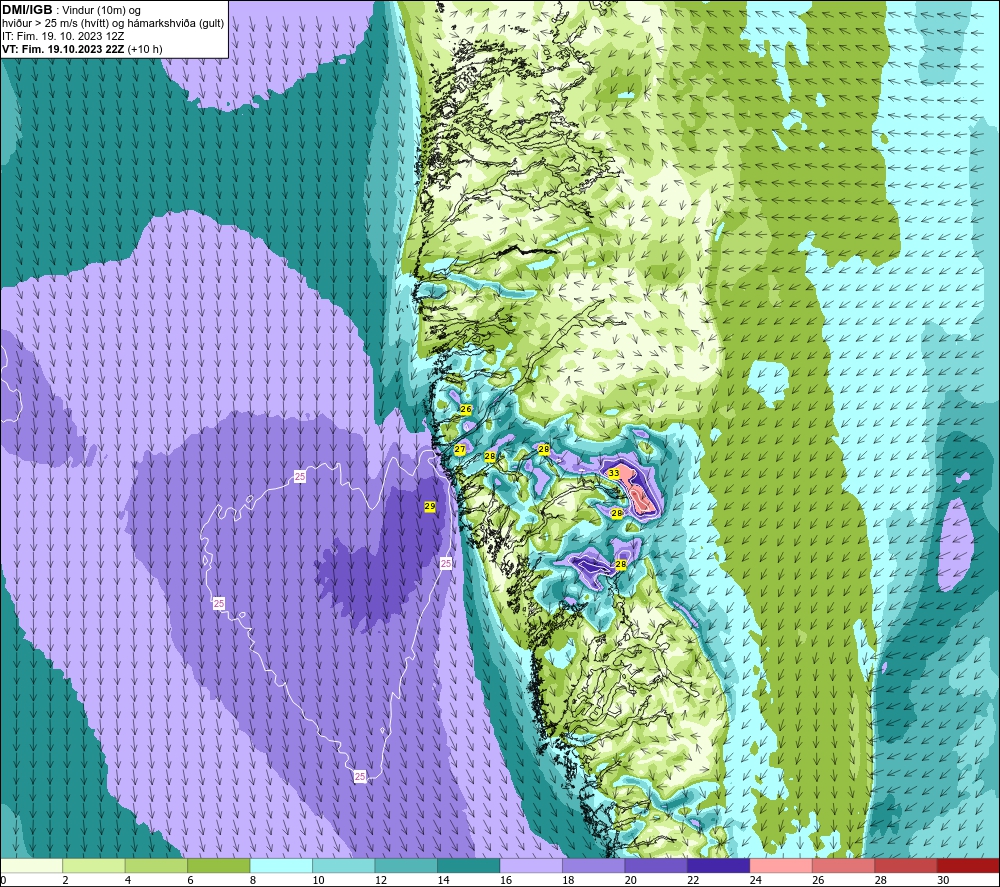The height and width of the screenshot is (887, 1000).
Task: Click the legend scale number 24
Action: 756,880
